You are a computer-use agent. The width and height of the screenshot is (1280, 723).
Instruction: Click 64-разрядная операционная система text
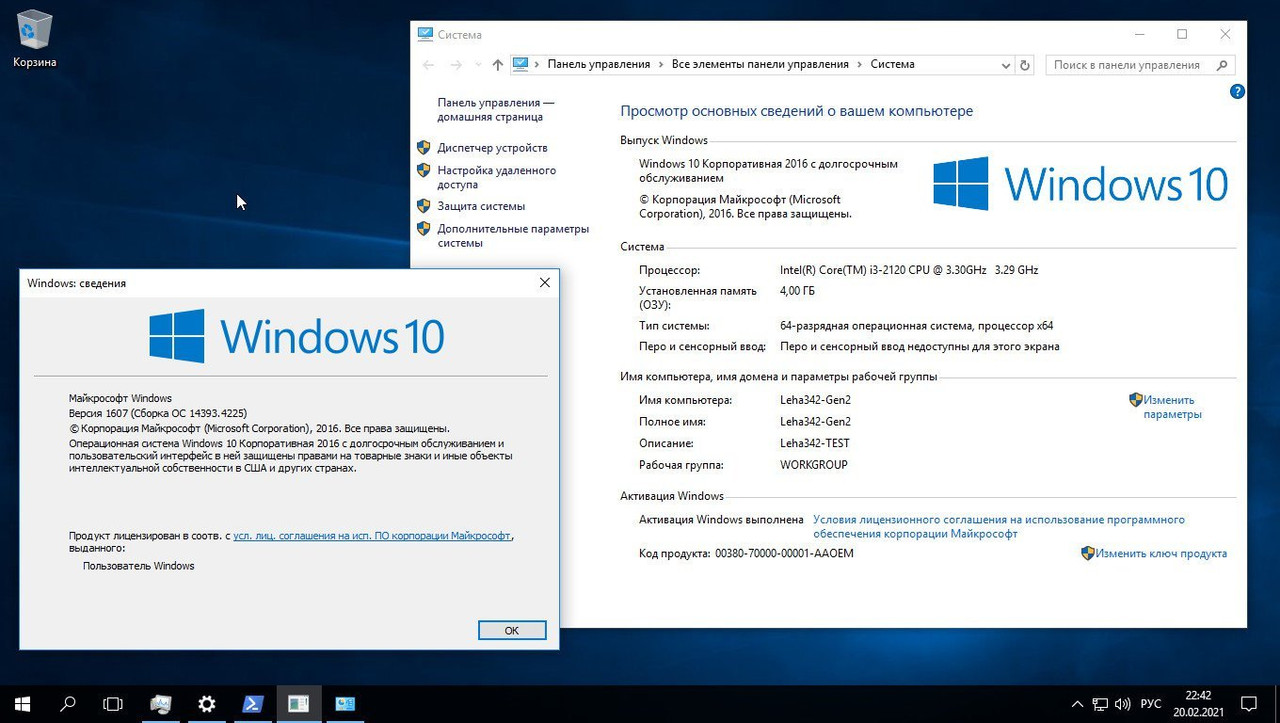click(x=916, y=326)
